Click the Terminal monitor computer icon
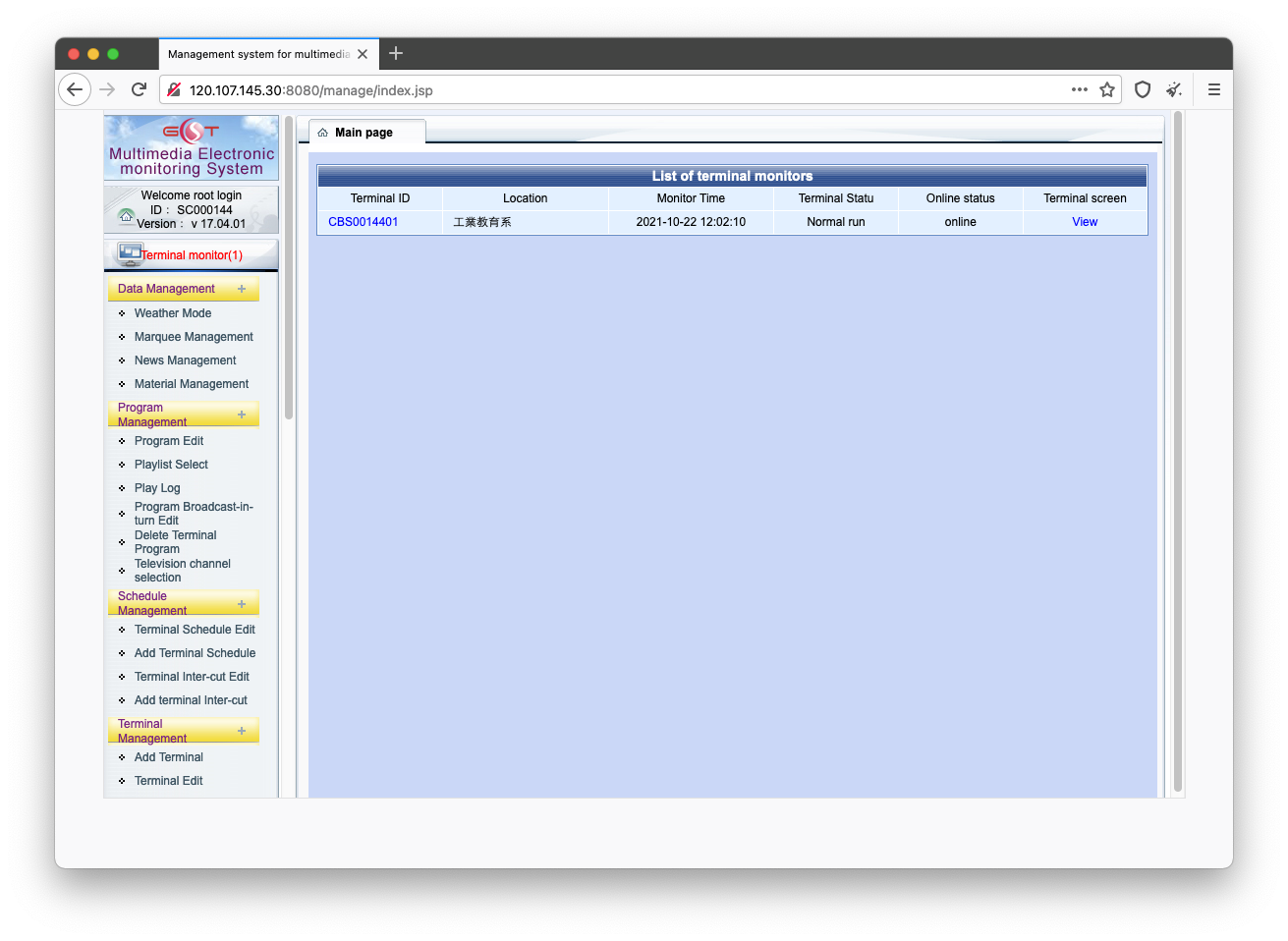Viewport: 1288px width, 941px height. point(130,253)
